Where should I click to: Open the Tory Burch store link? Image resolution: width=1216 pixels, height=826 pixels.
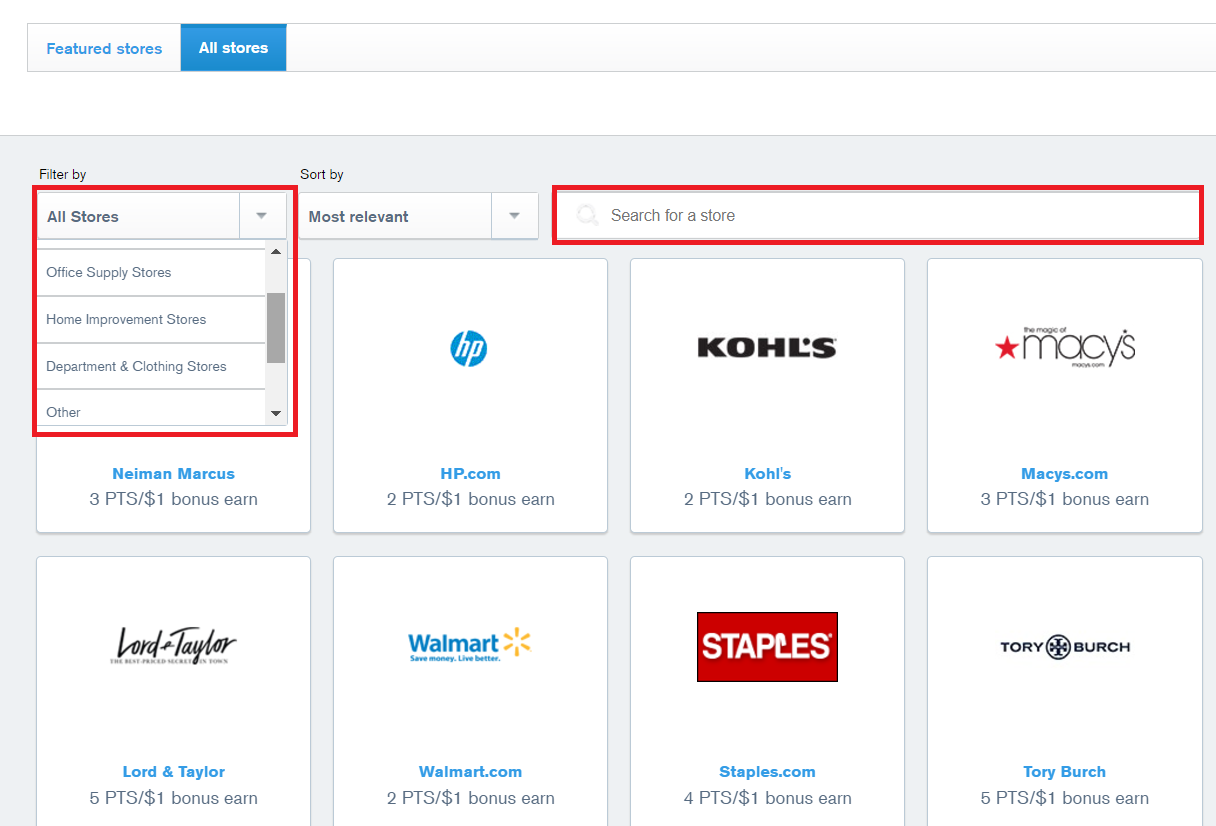click(x=1065, y=772)
